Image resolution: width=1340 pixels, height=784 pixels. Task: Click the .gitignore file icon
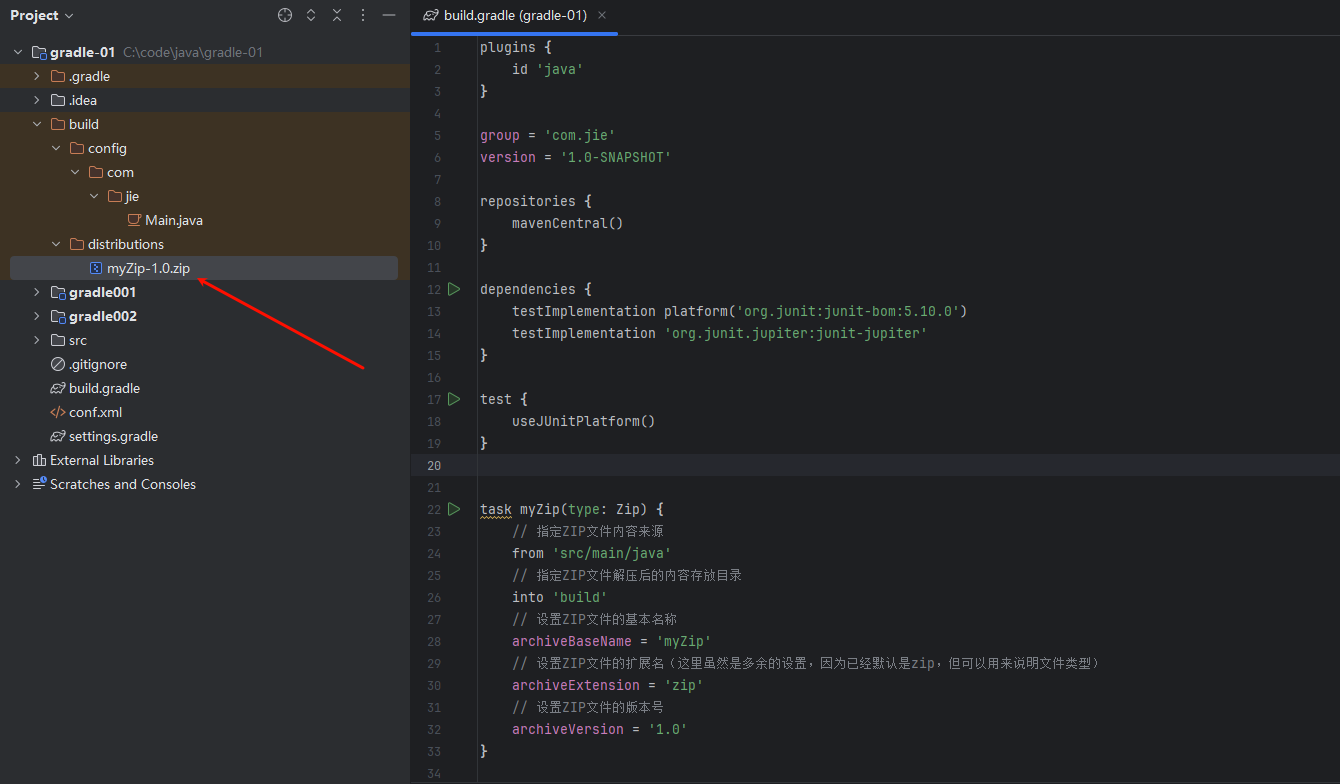point(58,364)
